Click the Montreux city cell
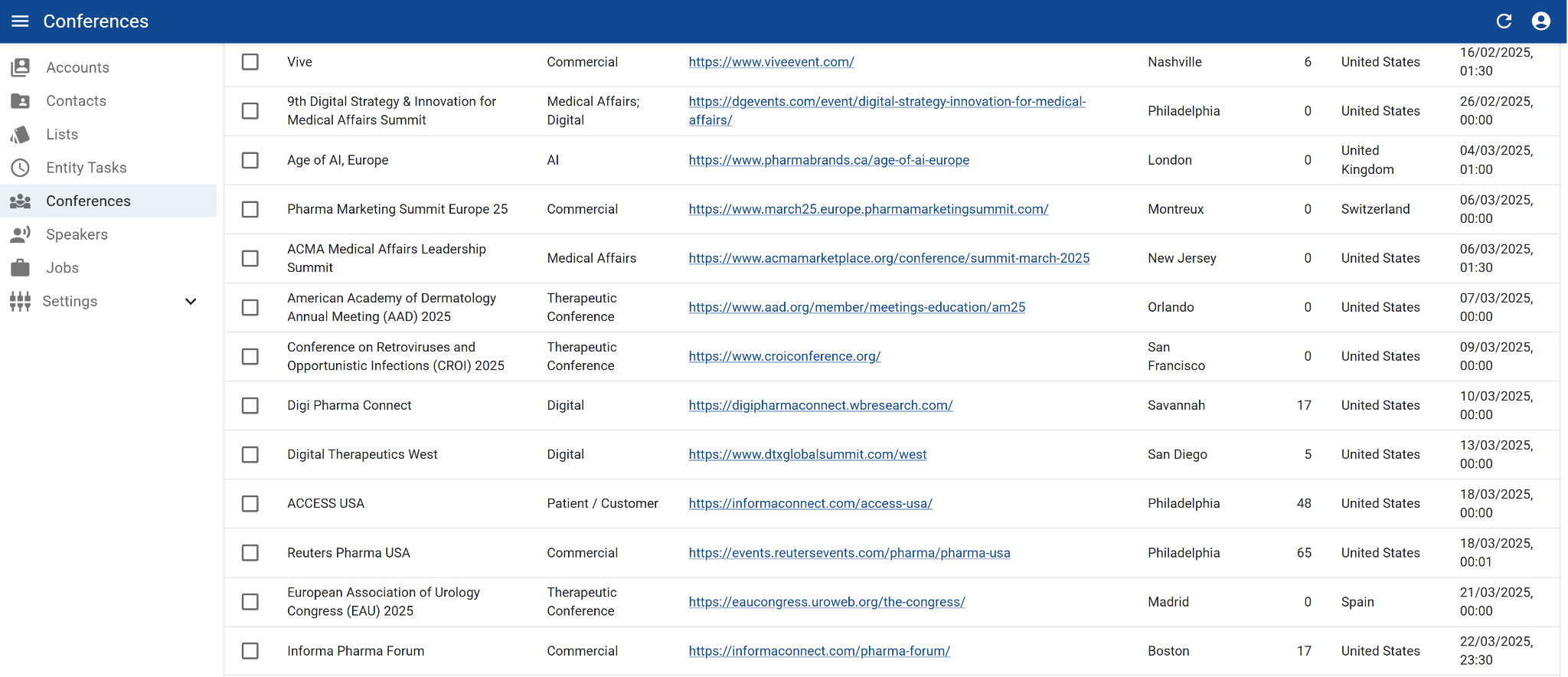Image resolution: width=1568 pixels, height=677 pixels. pyautogui.click(x=1175, y=209)
